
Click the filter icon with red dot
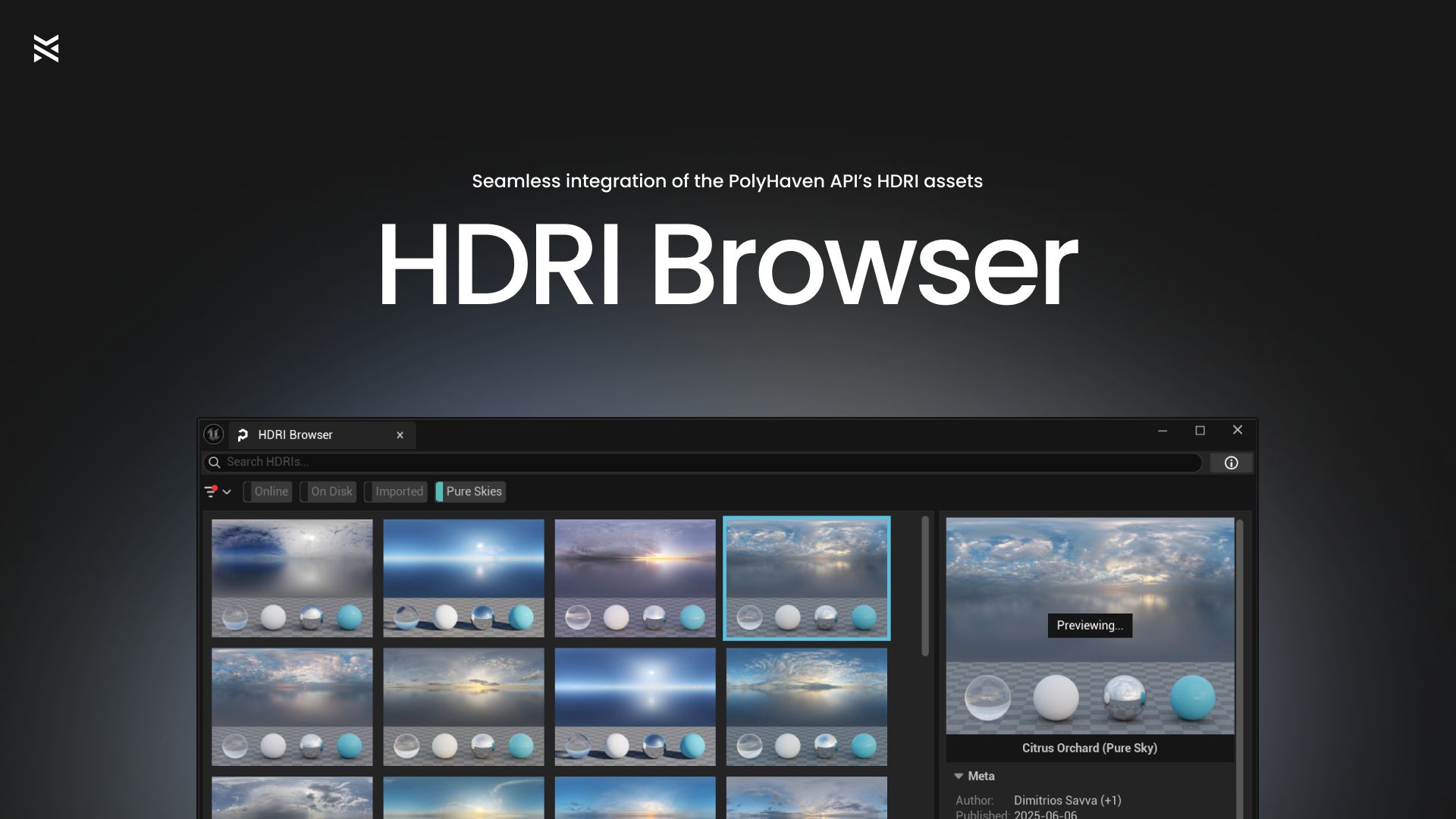pyautogui.click(x=211, y=491)
